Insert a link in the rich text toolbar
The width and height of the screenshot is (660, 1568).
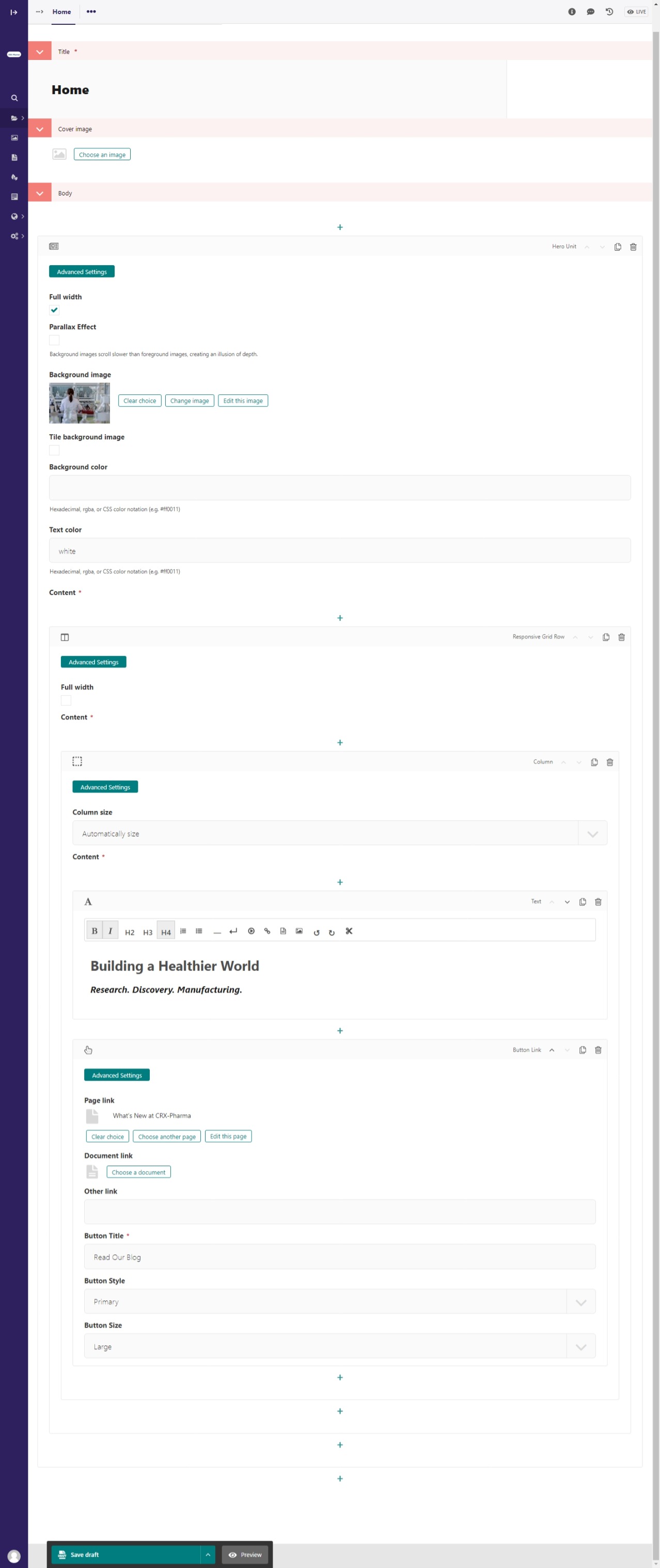coord(267,931)
